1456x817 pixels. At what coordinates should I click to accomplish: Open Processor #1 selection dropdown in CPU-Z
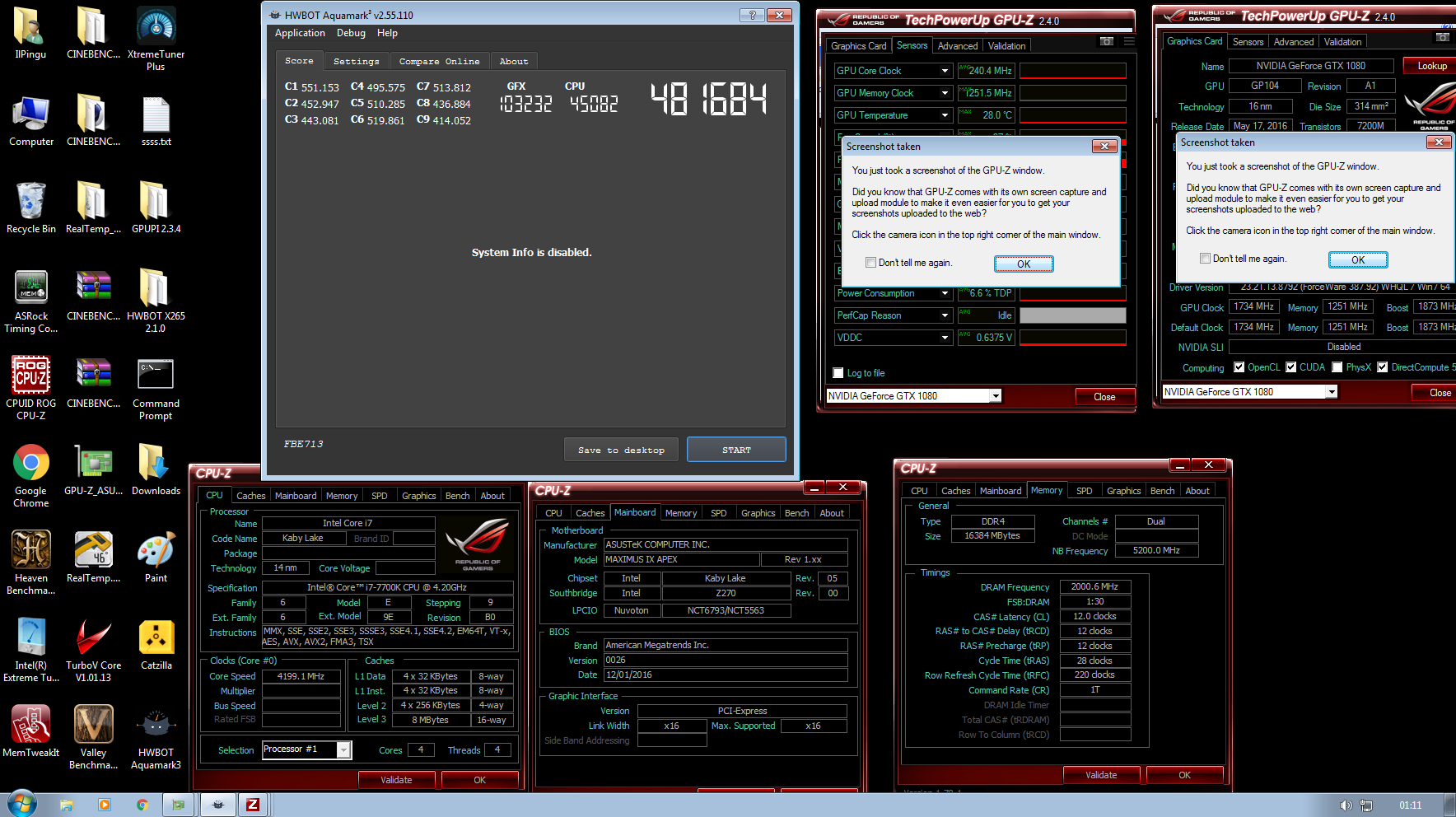point(344,749)
